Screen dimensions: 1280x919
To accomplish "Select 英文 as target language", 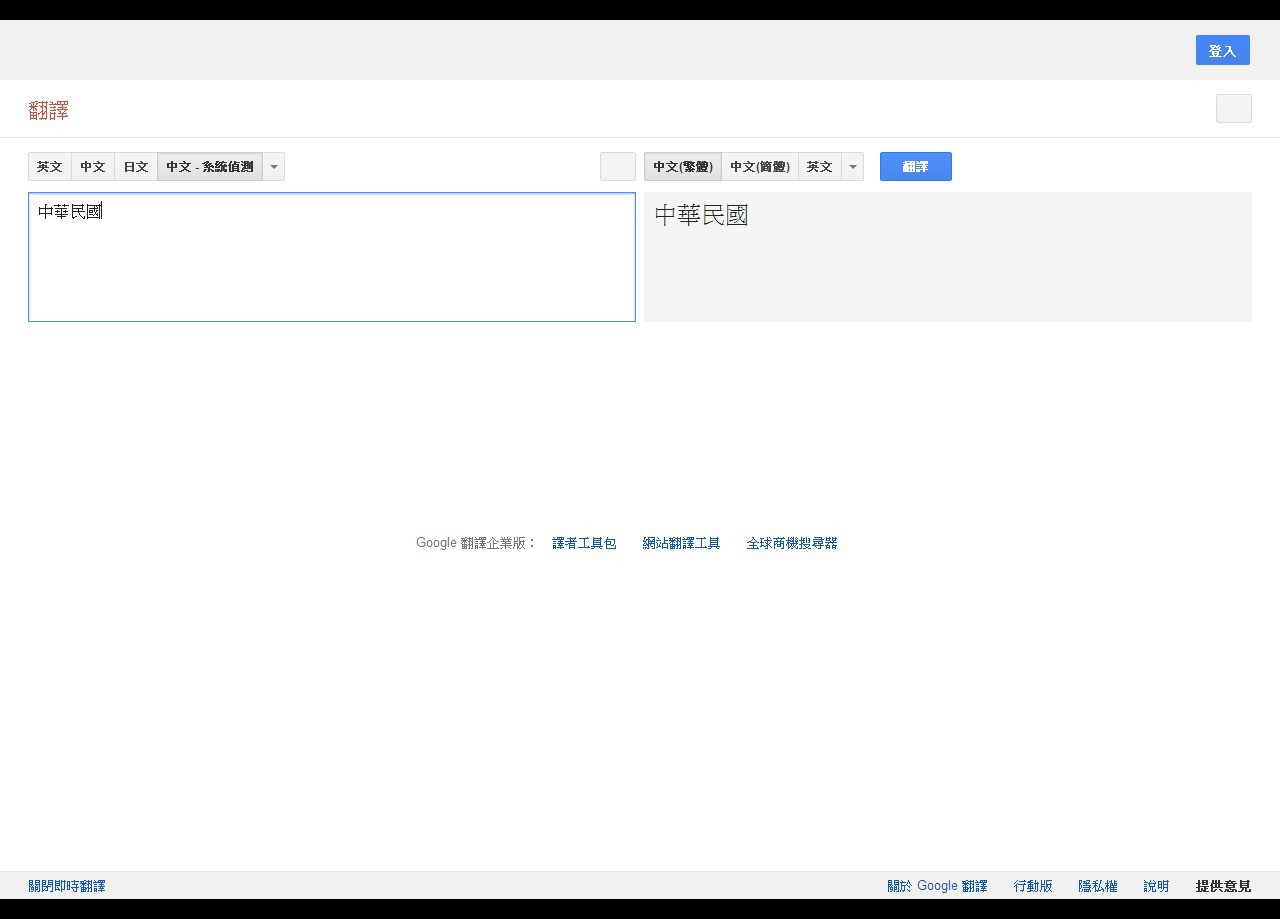I will [x=819, y=167].
